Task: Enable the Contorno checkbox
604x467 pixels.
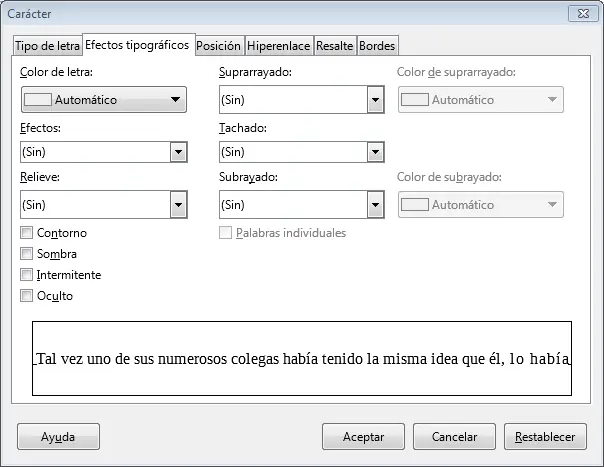Action: click(27, 233)
